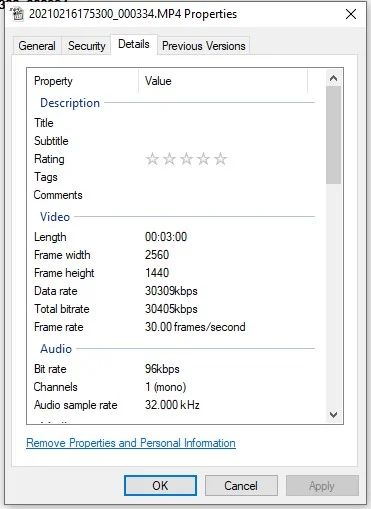Viewport: 371px width, 509px height.
Task: Click the audio bit rate value 96kbps
Action: pos(162,369)
